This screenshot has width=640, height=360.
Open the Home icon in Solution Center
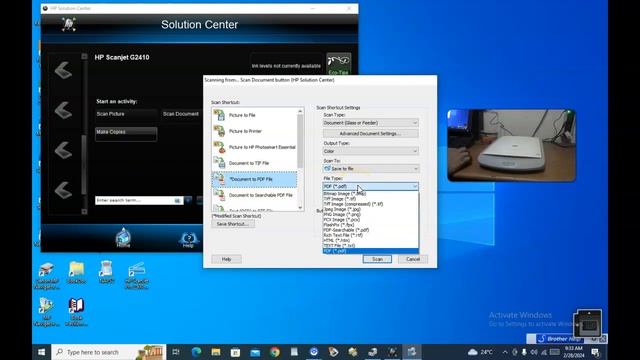(123, 238)
